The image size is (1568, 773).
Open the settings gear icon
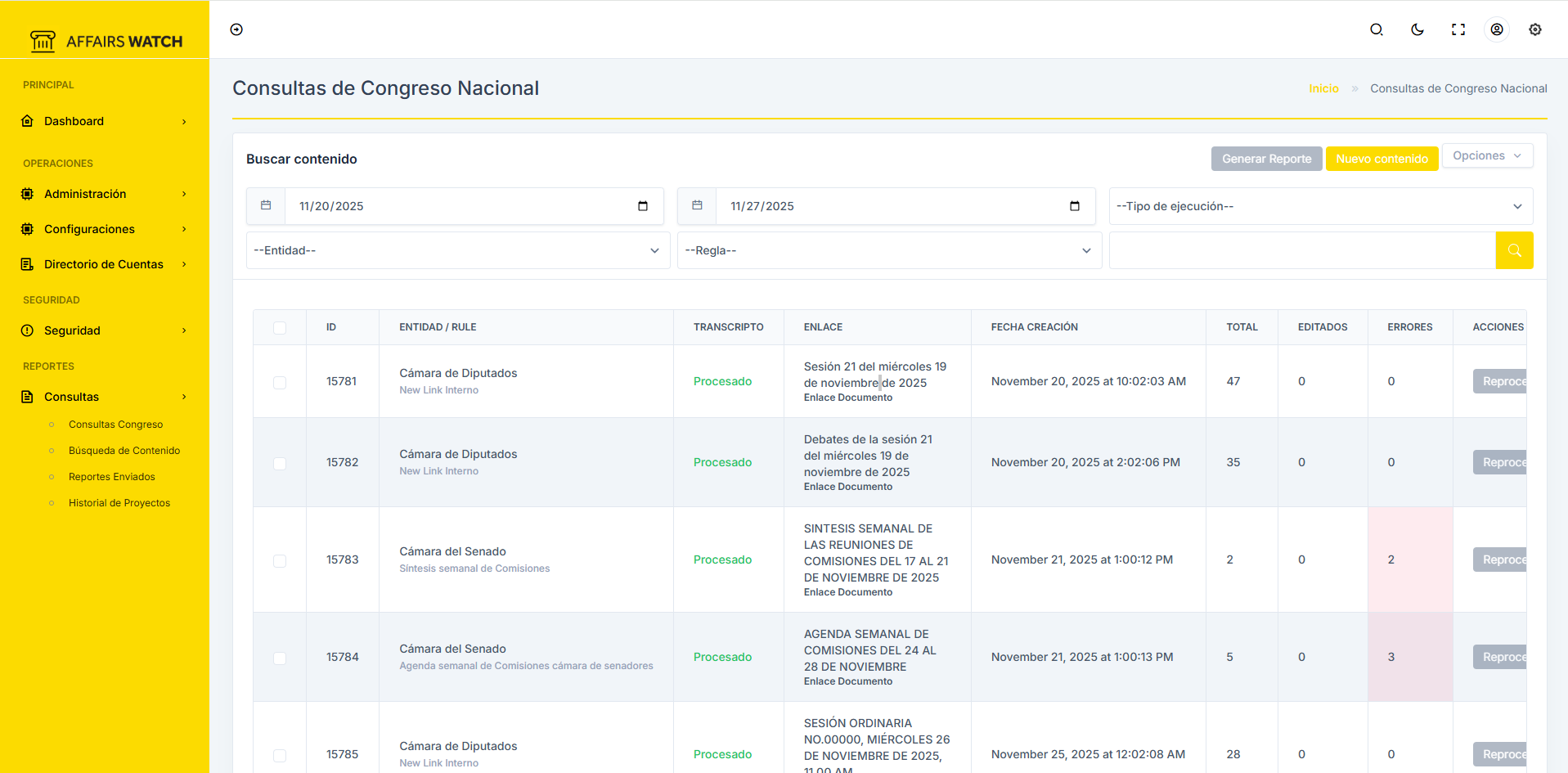pos(1535,29)
